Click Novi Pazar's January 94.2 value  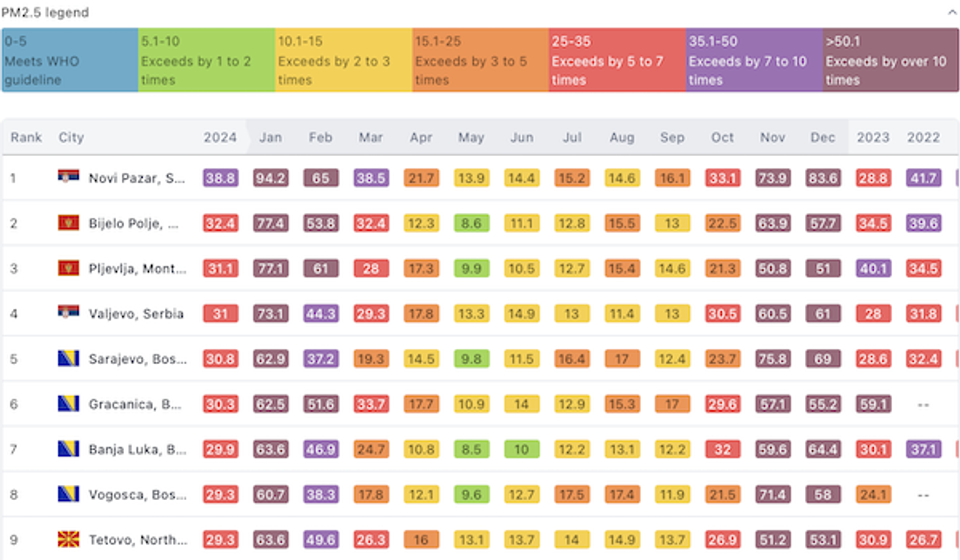[270, 178]
